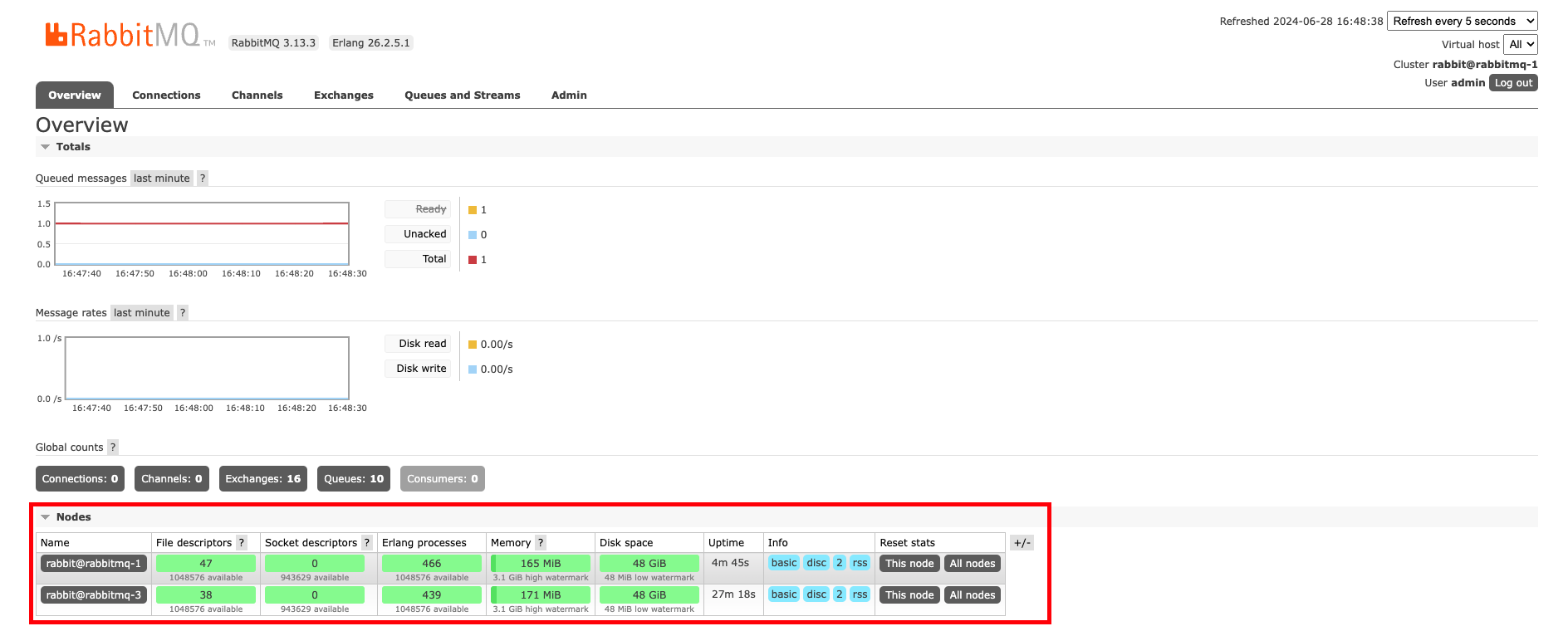Click the RabbitMQ logo
This screenshot has height=631, width=1568.
coord(130,35)
